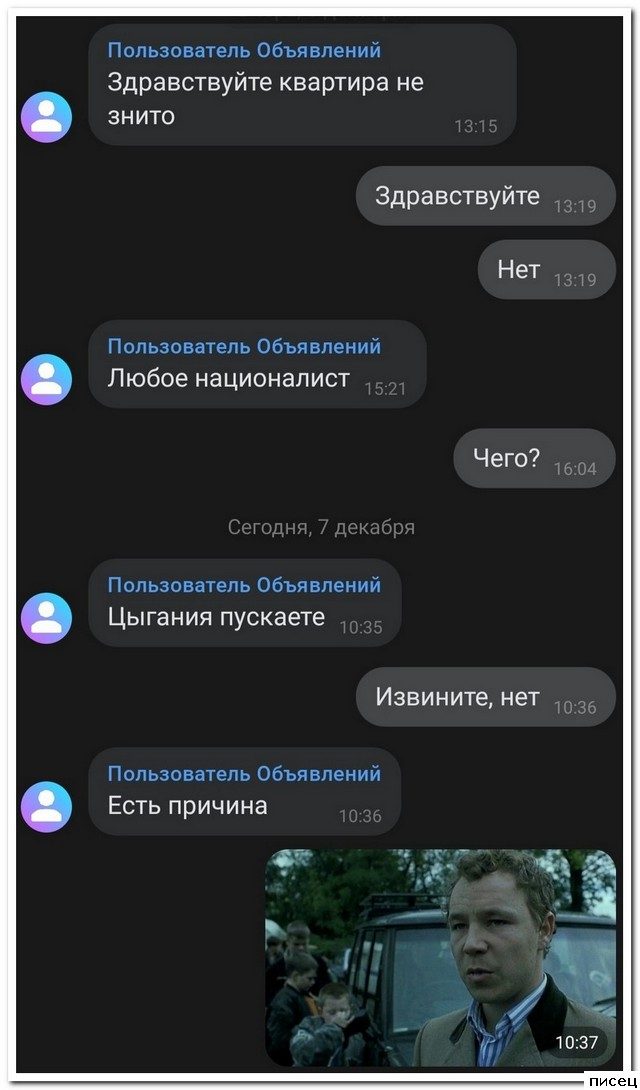
Task: Click the 'писец' watermark label
Action: coord(613,1081)
